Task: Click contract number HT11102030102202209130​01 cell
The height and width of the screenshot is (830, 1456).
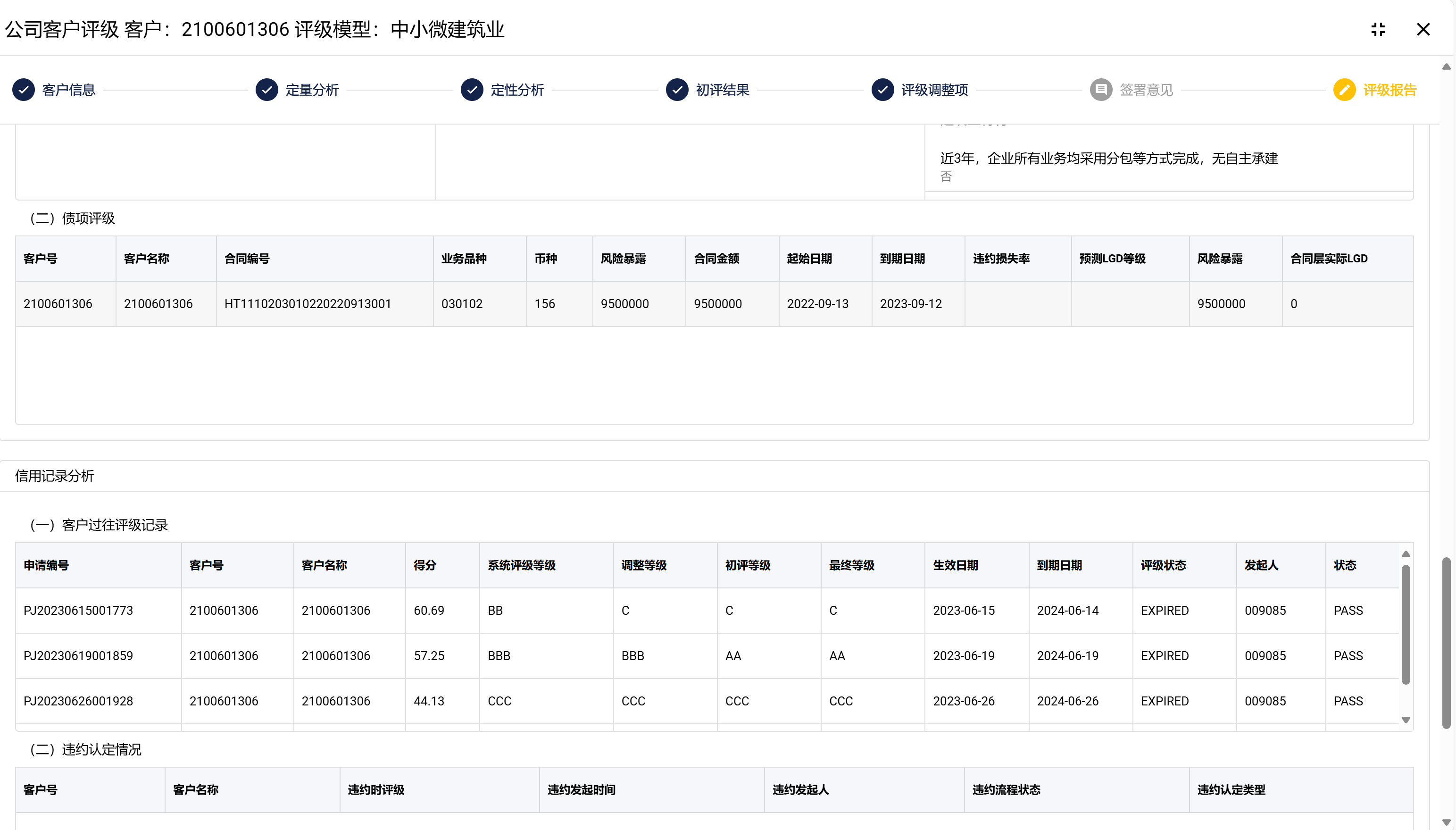Action: click(x=308, y=304)
